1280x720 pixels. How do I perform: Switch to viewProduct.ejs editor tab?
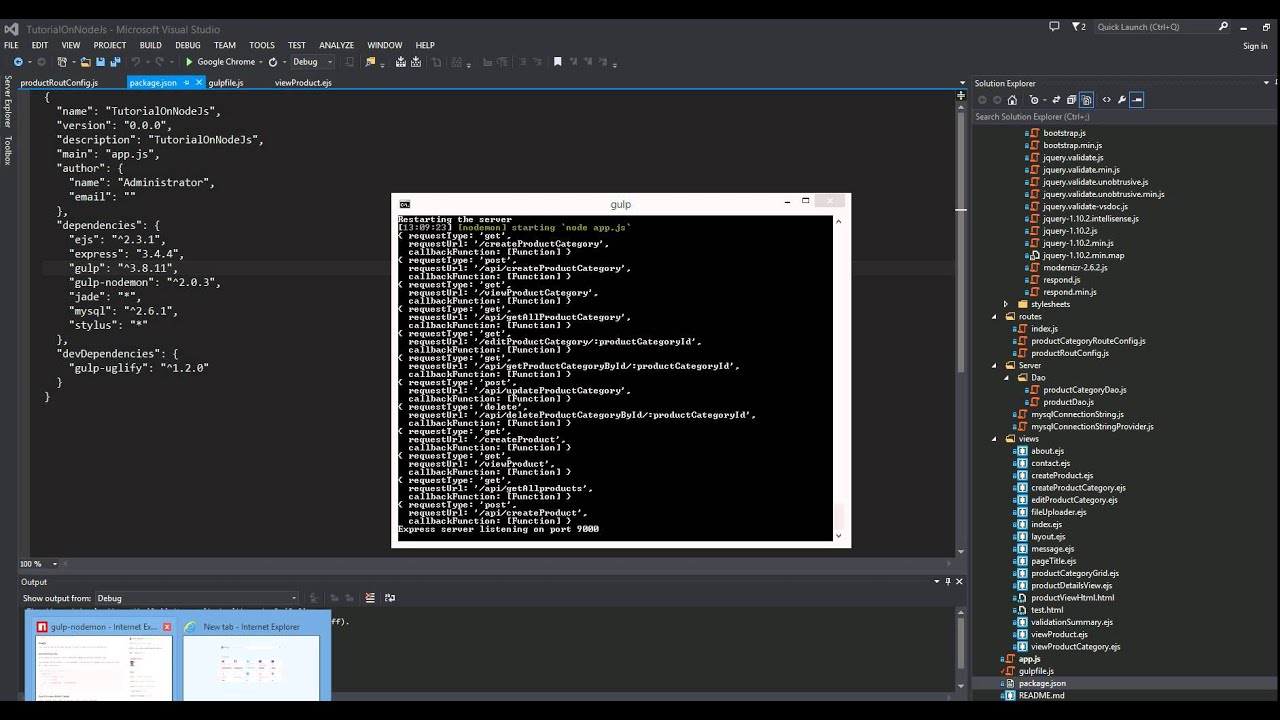(303, 83)
